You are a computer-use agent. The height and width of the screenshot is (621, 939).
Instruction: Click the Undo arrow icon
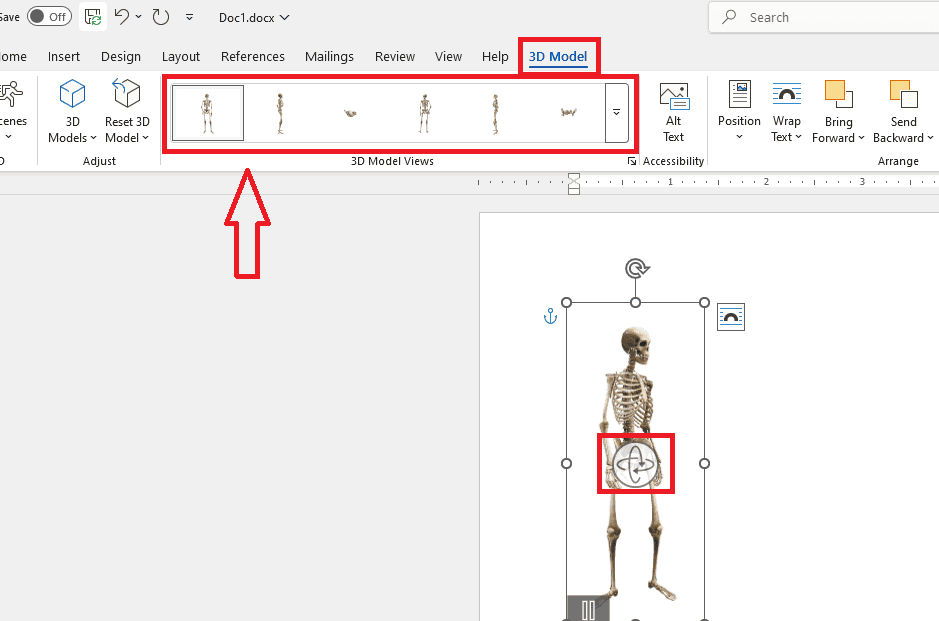pos(122,16)
